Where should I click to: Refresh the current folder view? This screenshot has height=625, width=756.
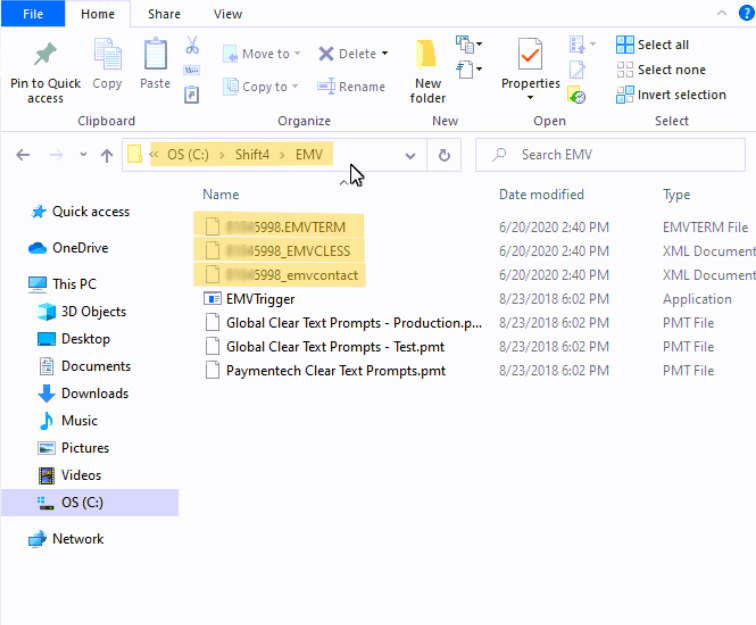444,155
